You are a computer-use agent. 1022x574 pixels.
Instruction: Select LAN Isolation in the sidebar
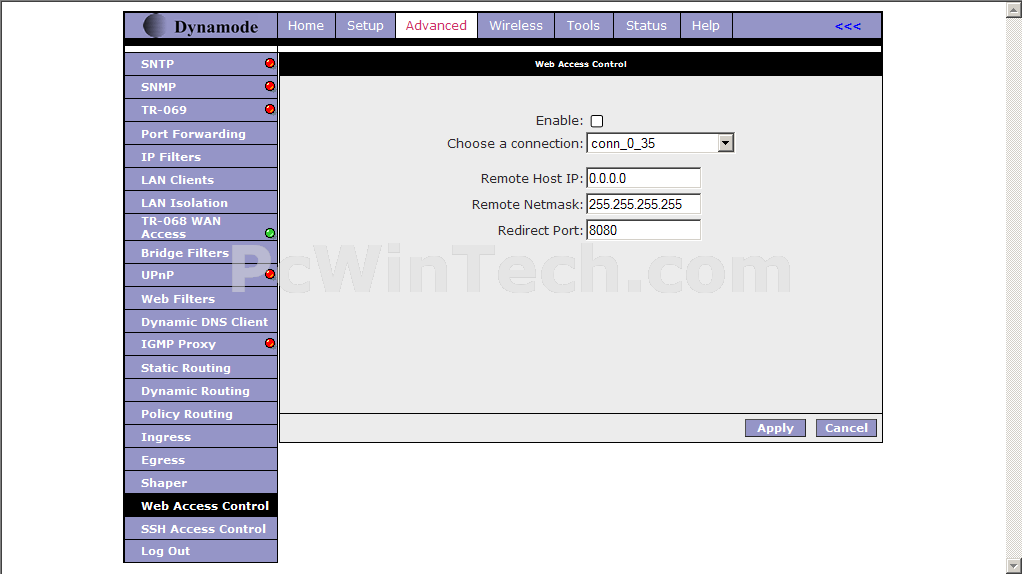click(201, 203)
